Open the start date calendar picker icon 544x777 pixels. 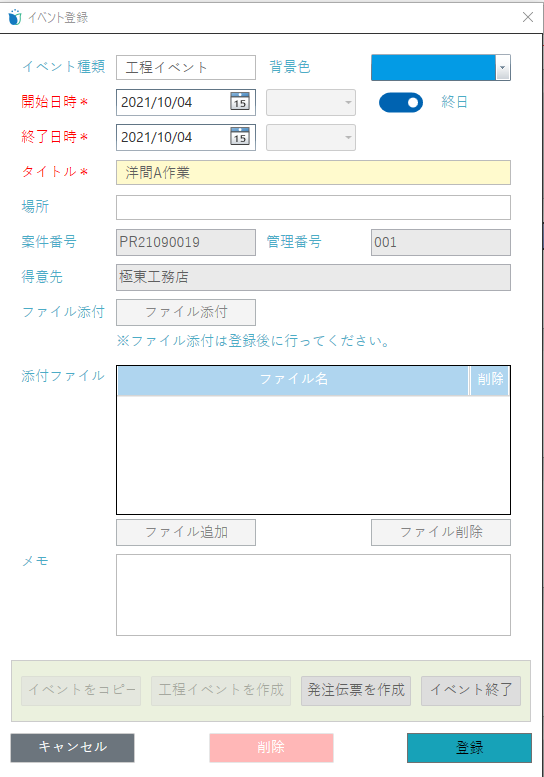click(240, 101)
